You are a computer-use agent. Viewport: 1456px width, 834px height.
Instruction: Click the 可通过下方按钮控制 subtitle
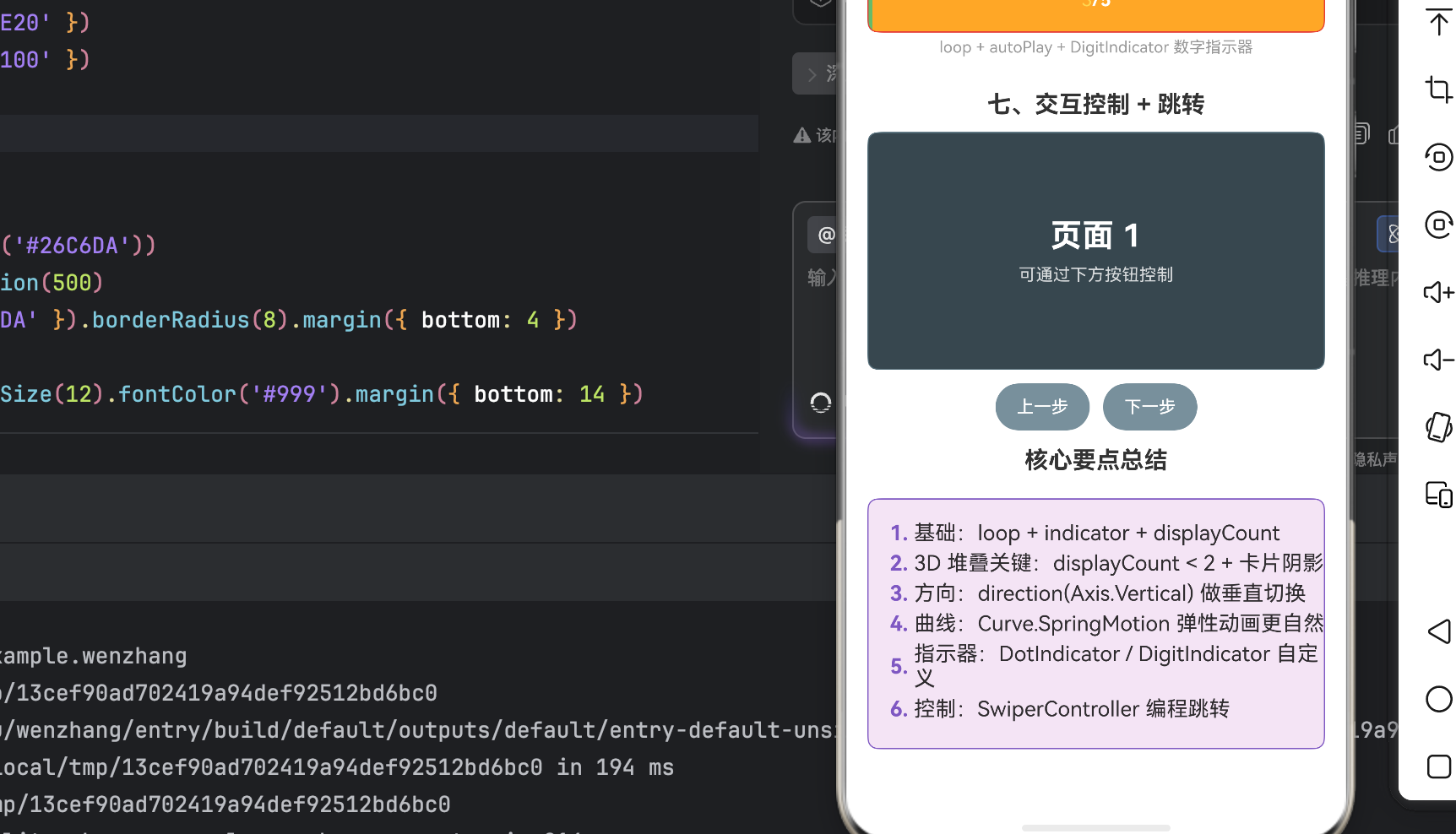point(1096,274)
